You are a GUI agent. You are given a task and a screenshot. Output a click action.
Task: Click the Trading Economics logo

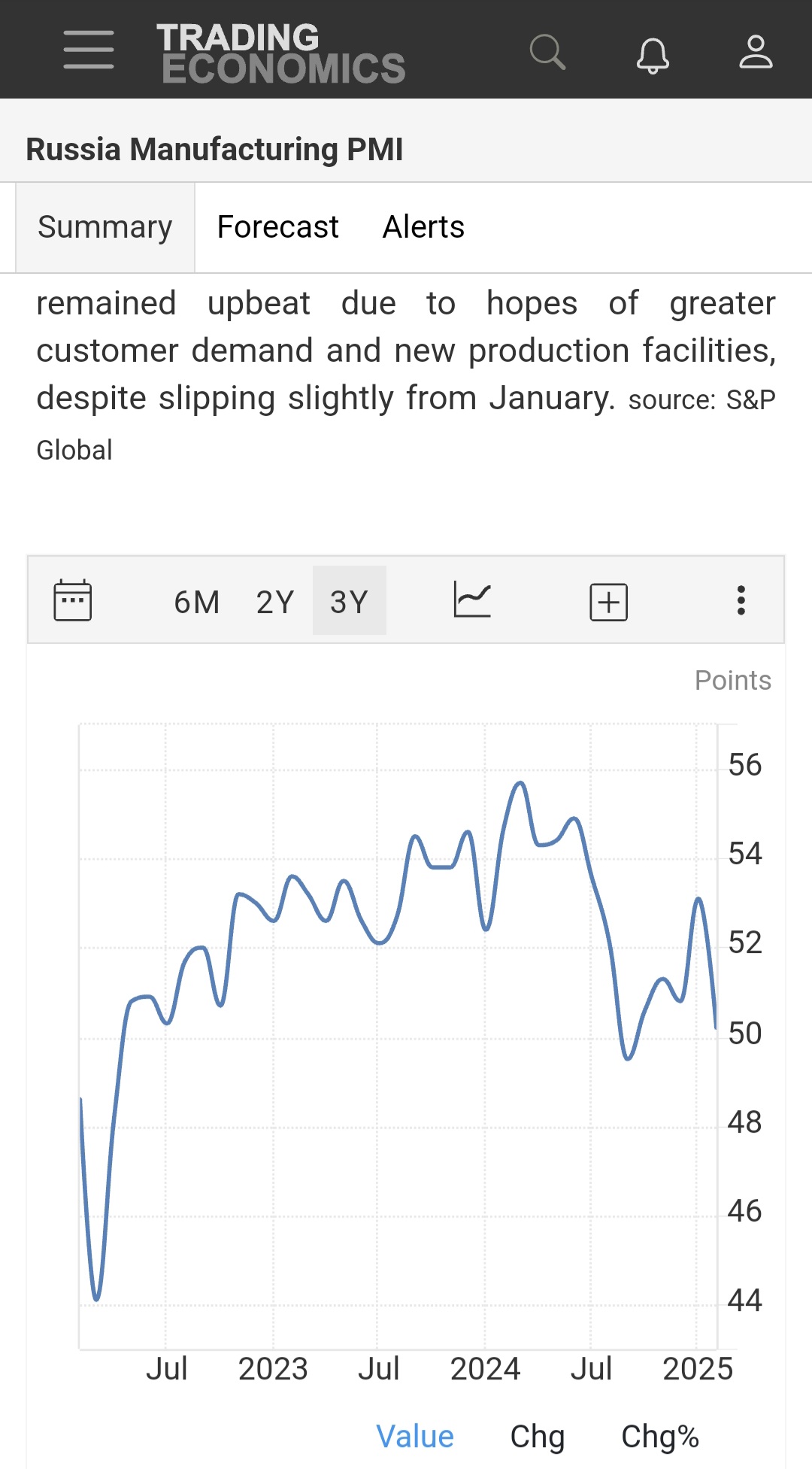pos(282,53)
